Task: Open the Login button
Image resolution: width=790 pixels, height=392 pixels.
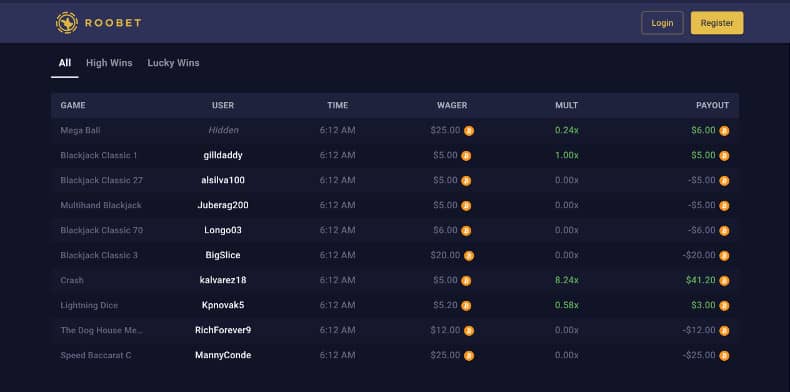Action: [662, 23]
